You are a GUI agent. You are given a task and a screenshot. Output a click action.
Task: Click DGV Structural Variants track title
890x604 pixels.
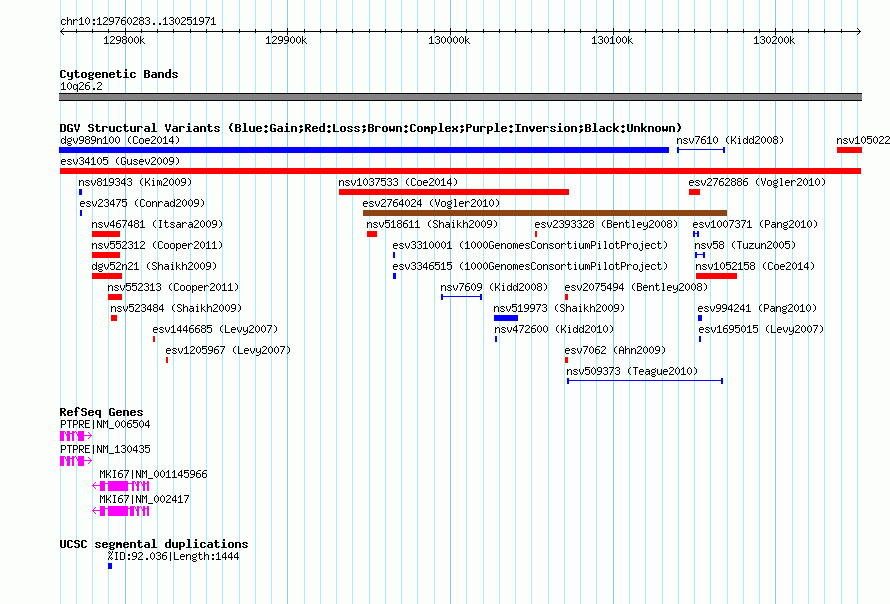tap(371, 128)
